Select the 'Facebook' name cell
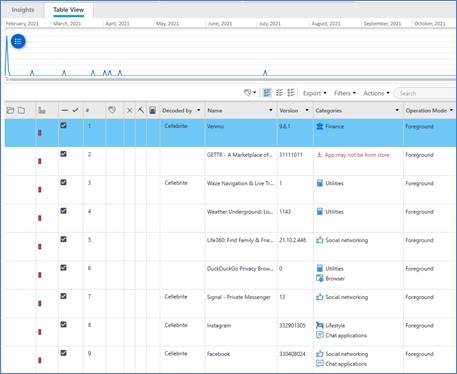The image size is (457, 374). click(218, 354)
